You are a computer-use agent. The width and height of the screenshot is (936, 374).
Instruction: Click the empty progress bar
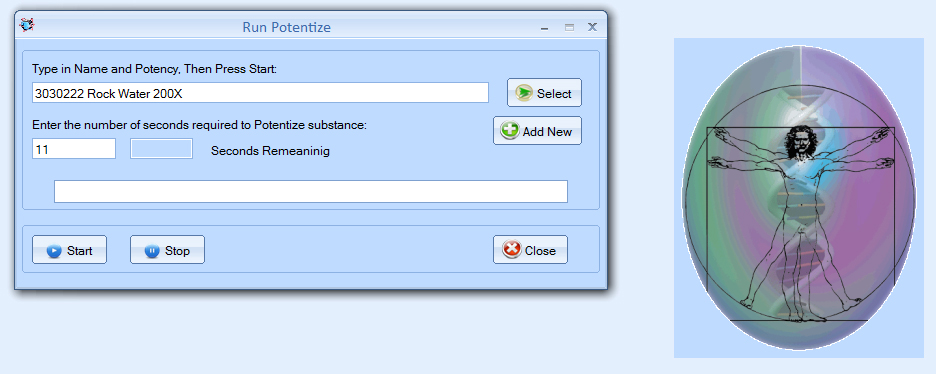[311, 191]
